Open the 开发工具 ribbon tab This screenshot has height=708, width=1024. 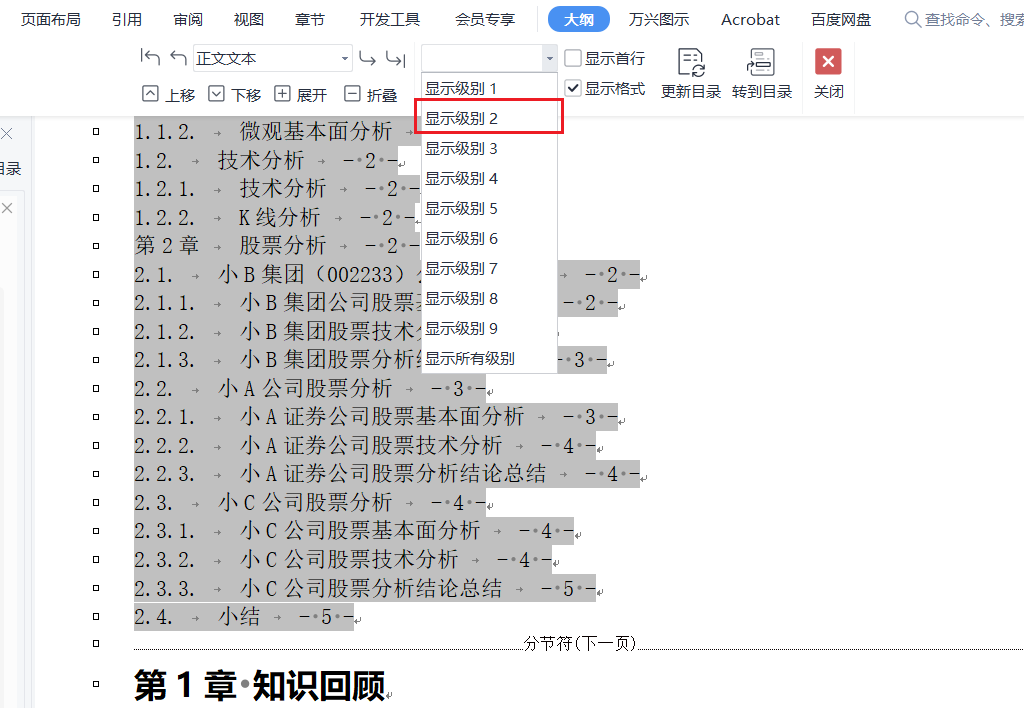point(390,19)
